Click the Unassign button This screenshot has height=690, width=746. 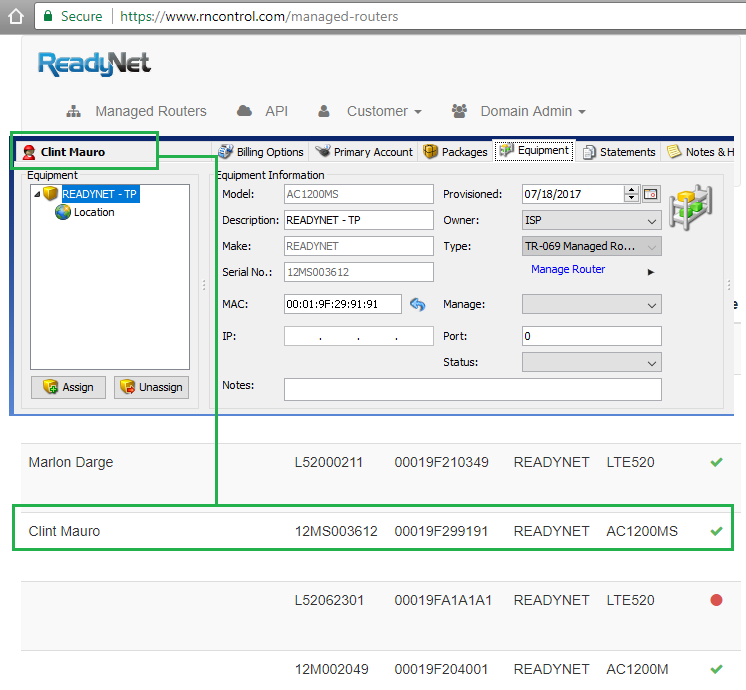[x=151, y=387]
